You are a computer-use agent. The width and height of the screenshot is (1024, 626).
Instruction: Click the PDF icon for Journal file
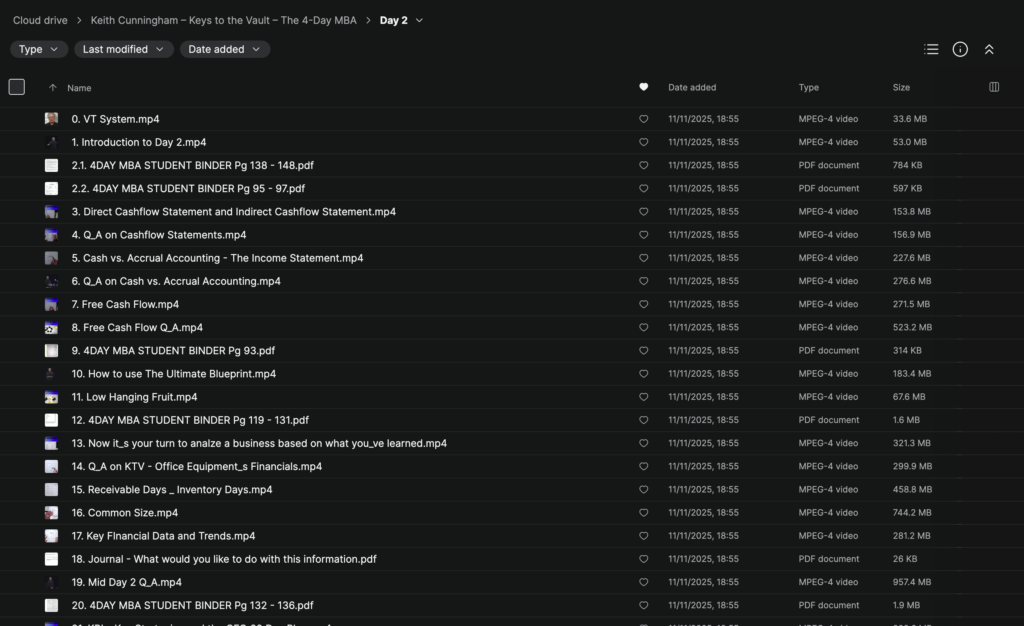(x=51, y=559)
